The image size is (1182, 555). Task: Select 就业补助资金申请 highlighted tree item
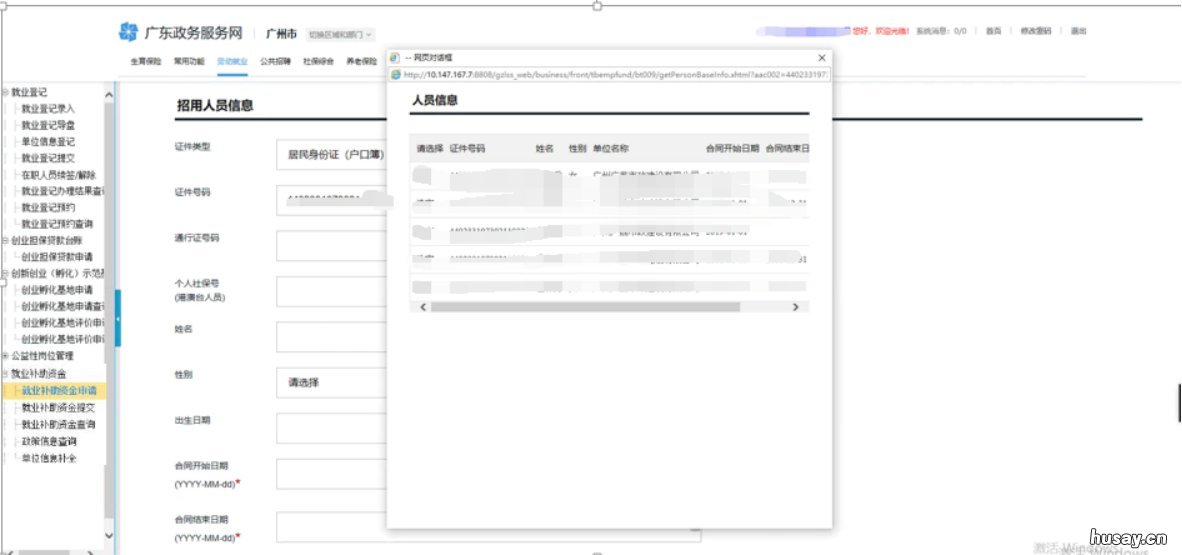coord(57,391)
